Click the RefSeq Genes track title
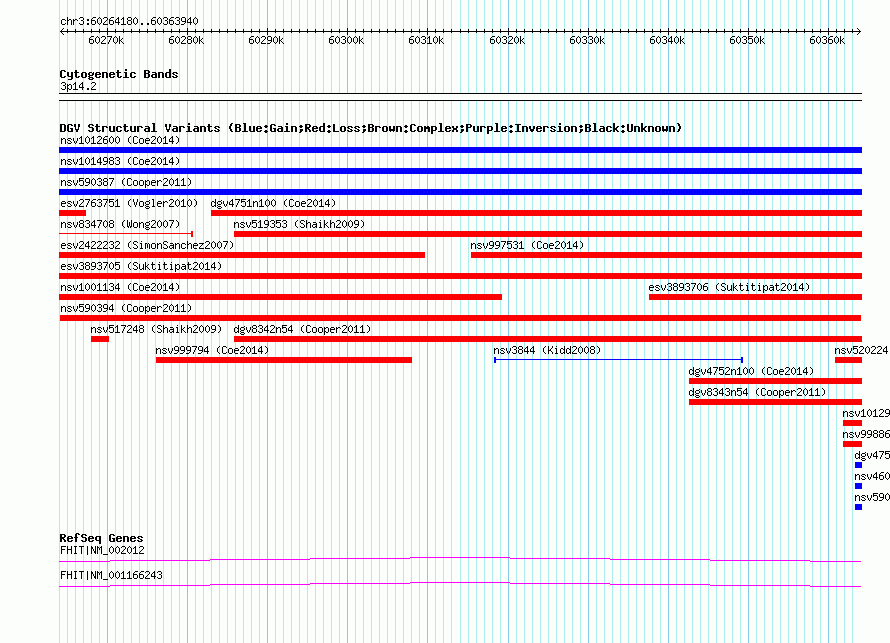Image resolution: width=890 pixels, height=643 pixels. pos(102,538)
